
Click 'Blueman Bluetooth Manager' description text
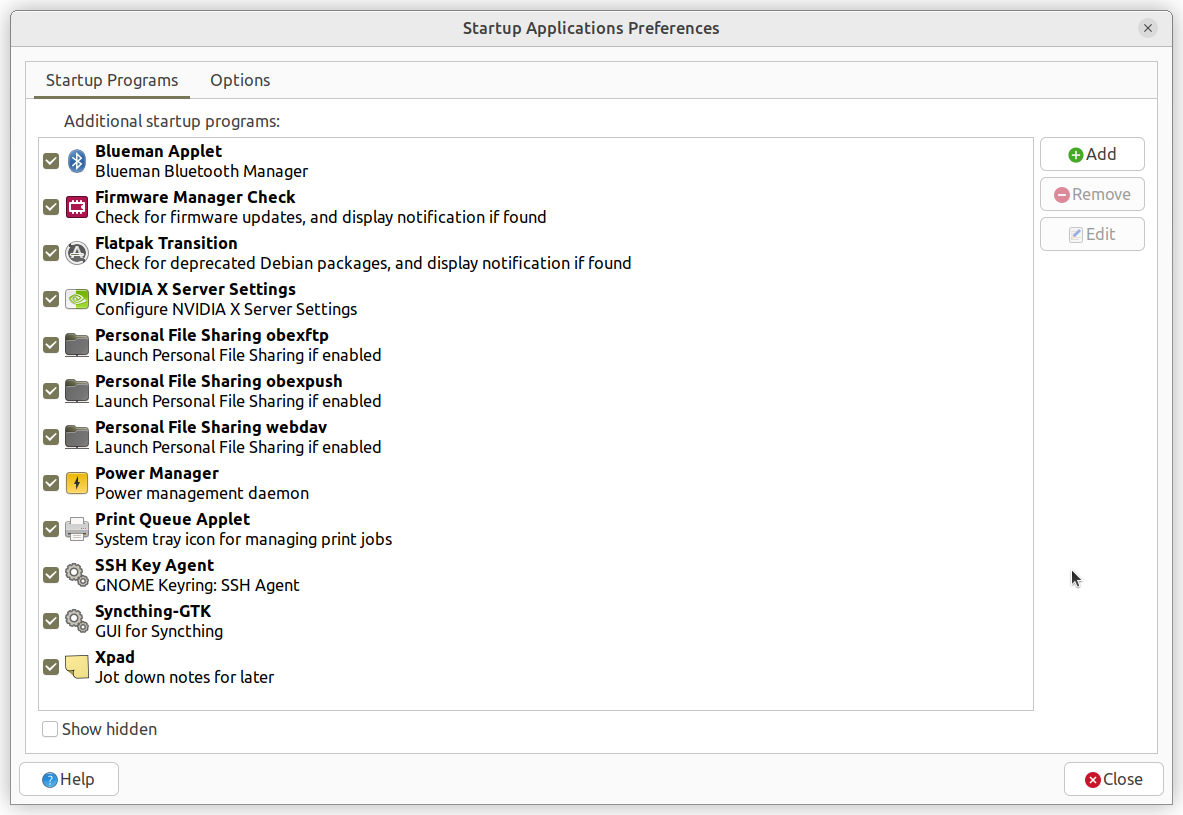[201, 171]
